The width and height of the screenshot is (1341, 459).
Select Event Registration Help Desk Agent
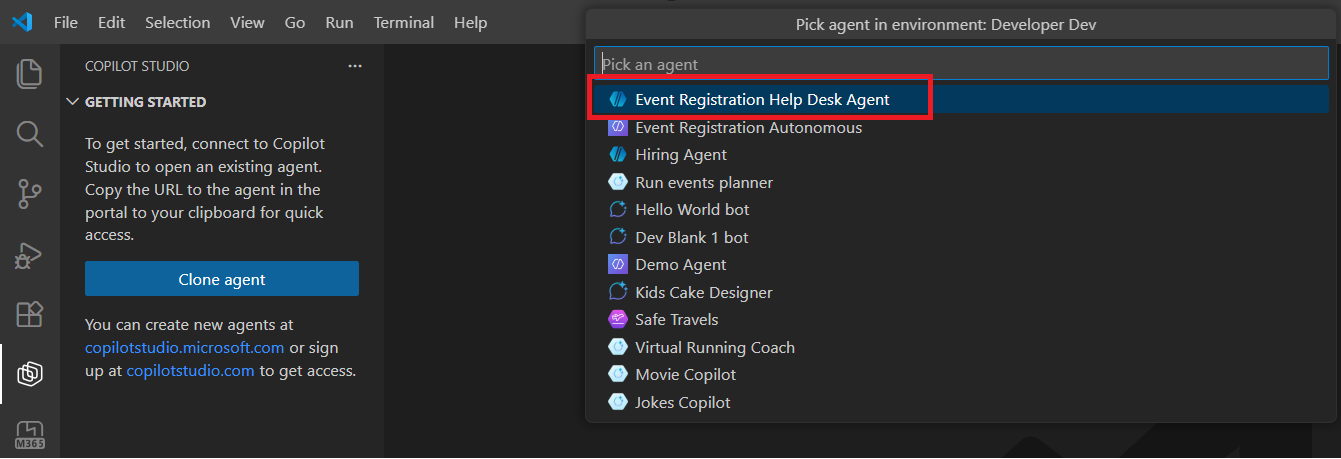pos(762,100)
